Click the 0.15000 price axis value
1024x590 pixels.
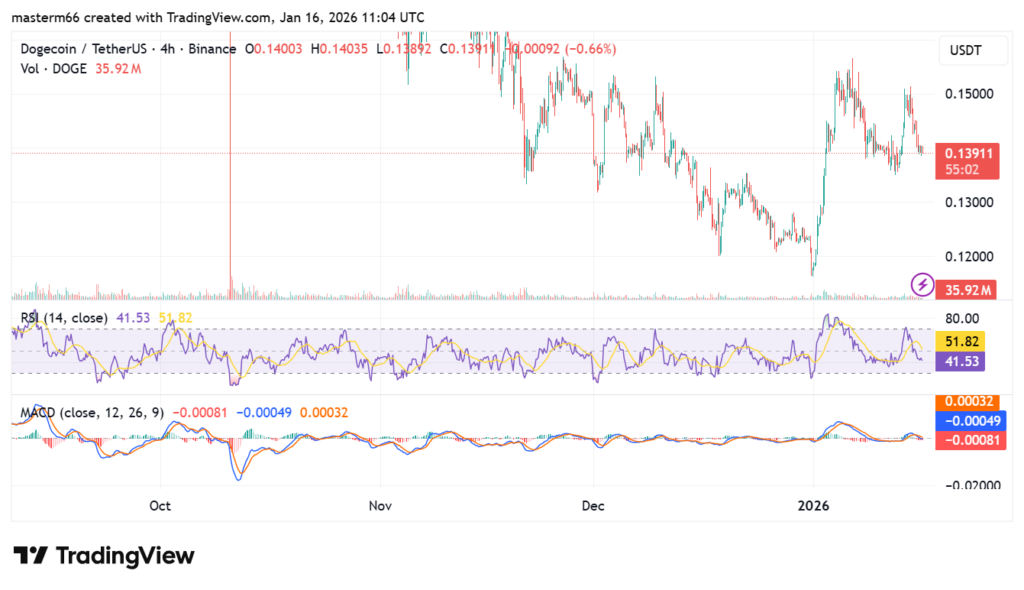click(969, 94)
